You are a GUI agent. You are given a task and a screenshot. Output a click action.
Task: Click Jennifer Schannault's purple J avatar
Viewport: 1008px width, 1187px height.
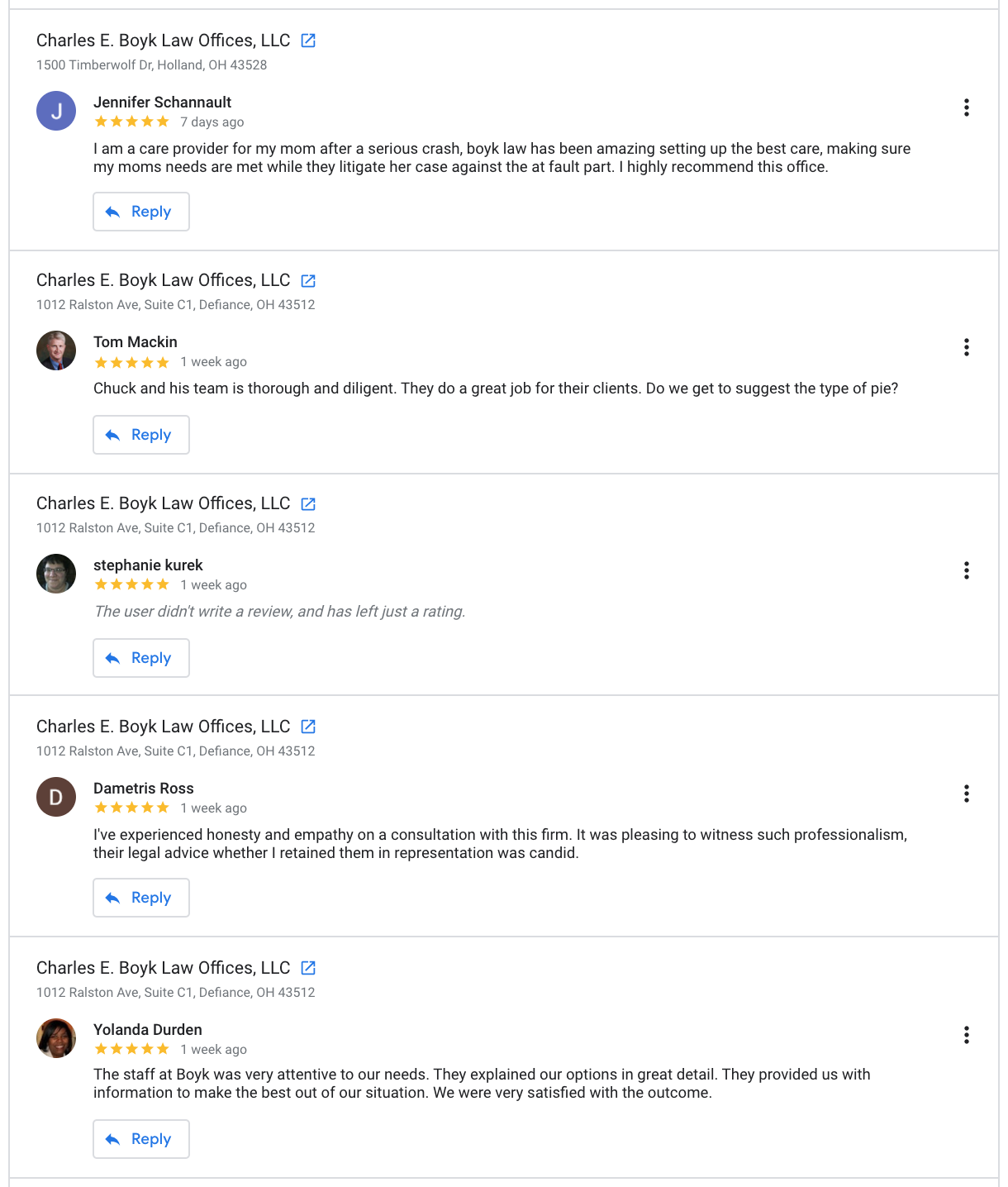(x=56, y=111)
